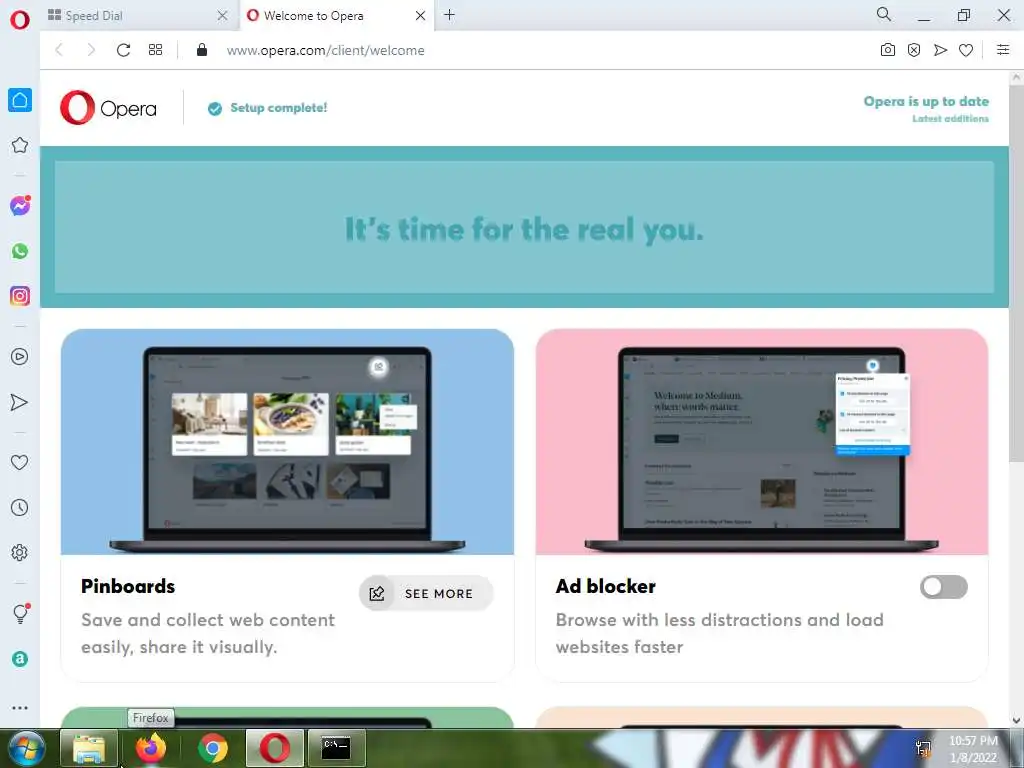Open Facebook Messenger in the sidebar

tap(20, 206)
